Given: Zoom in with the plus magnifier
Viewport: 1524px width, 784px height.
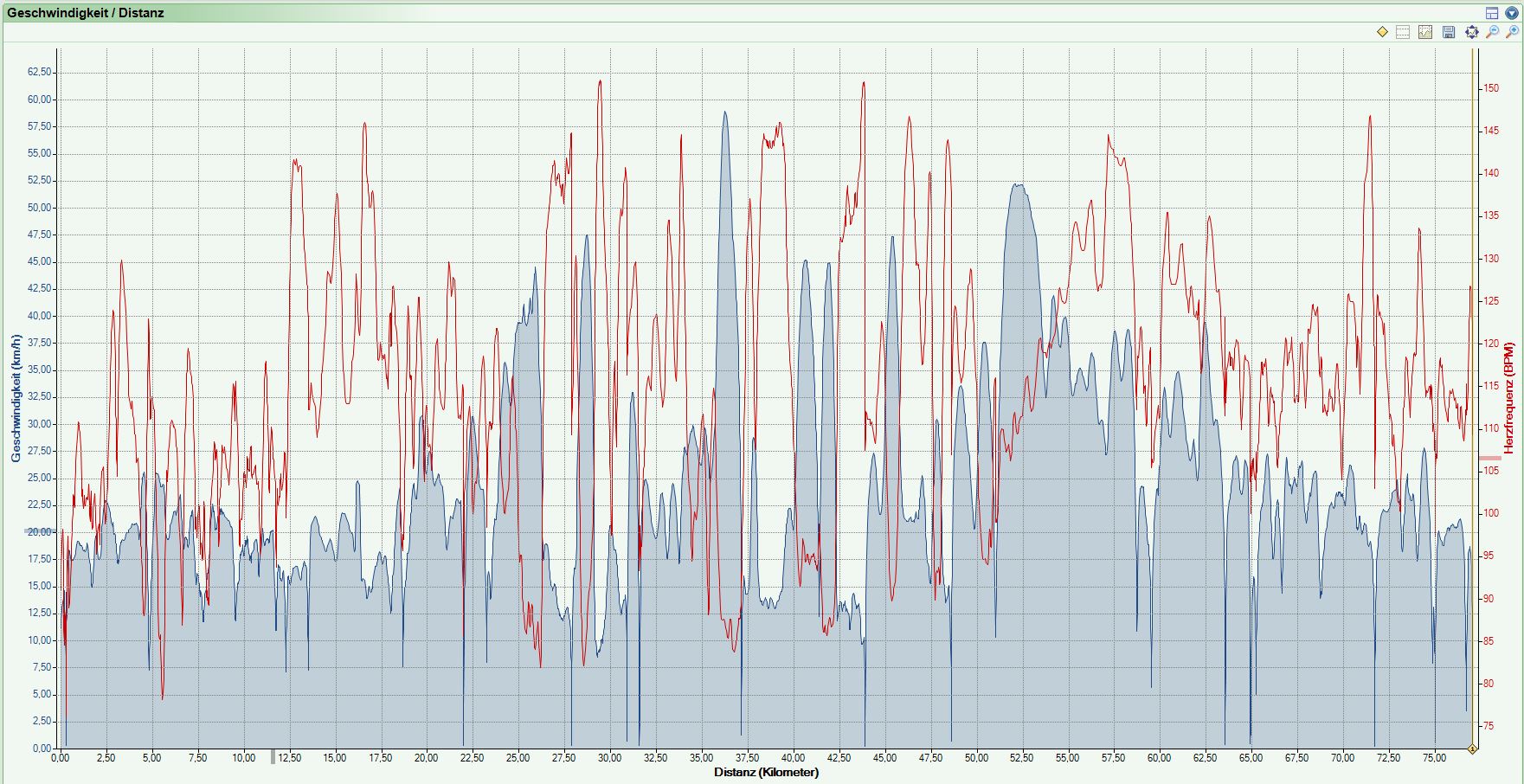Looking at the screenshot, I should 1512,32.
